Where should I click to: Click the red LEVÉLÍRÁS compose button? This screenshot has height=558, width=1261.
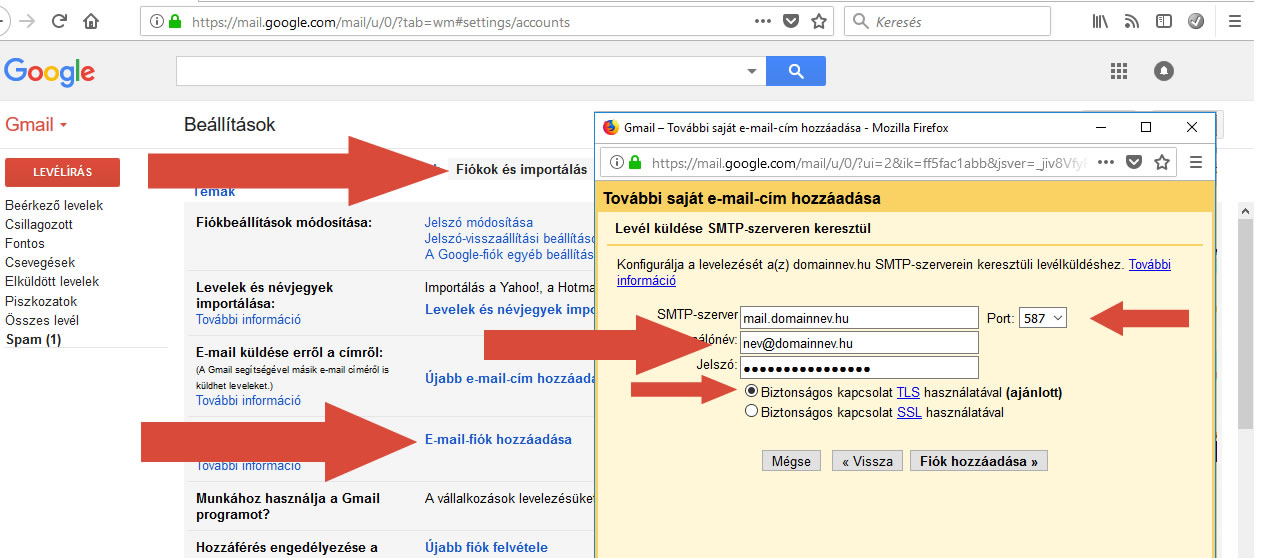click(x=62, y=172)
